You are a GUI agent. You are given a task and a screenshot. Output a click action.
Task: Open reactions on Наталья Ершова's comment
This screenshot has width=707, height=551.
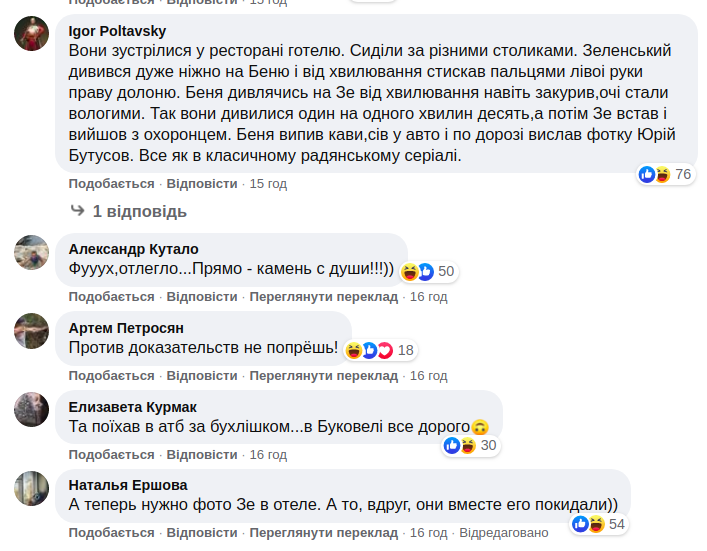click(x=598, y=524)
